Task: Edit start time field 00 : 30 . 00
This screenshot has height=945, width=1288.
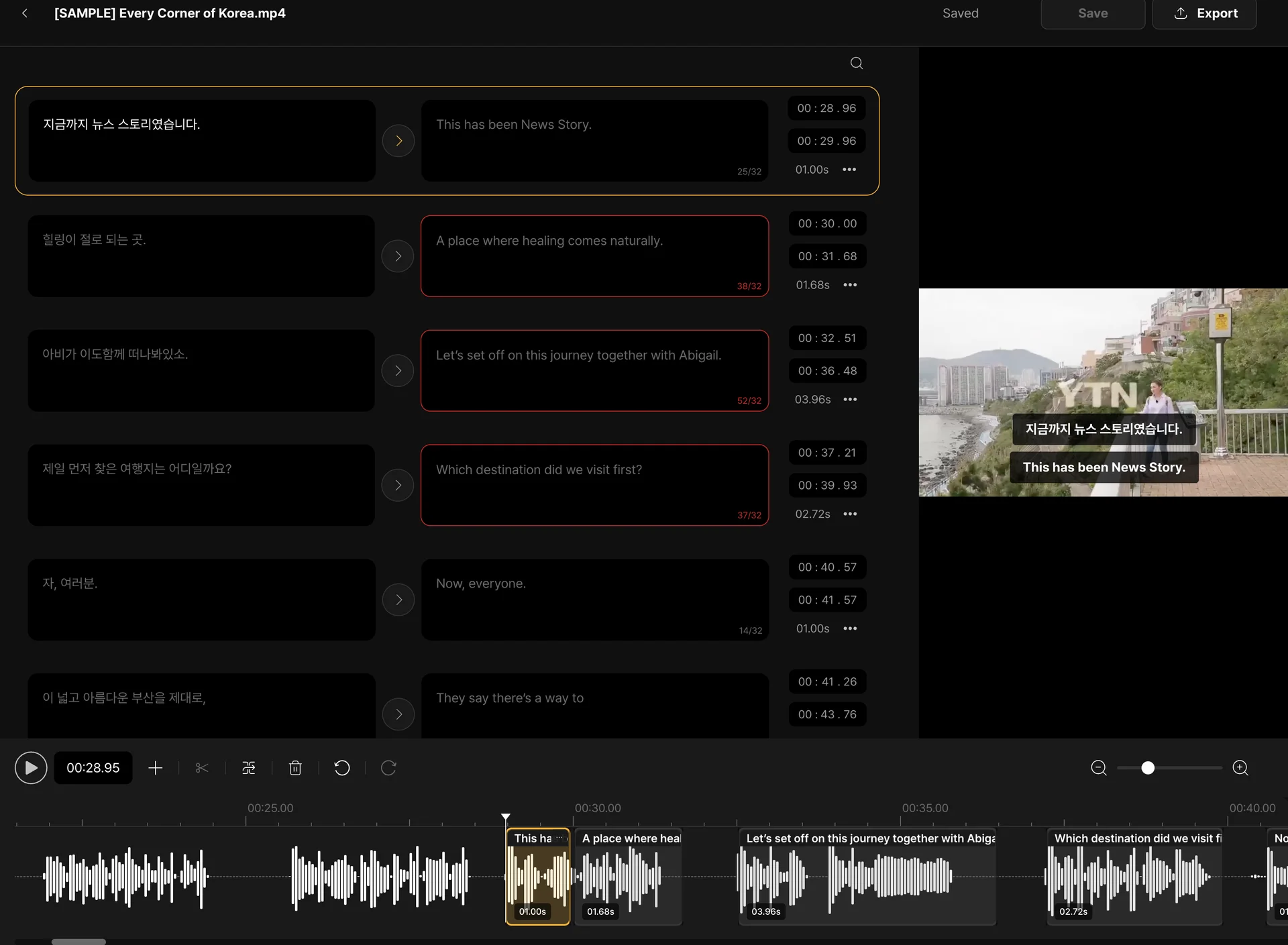Action: pyautogui.click(x=827, y=223)
